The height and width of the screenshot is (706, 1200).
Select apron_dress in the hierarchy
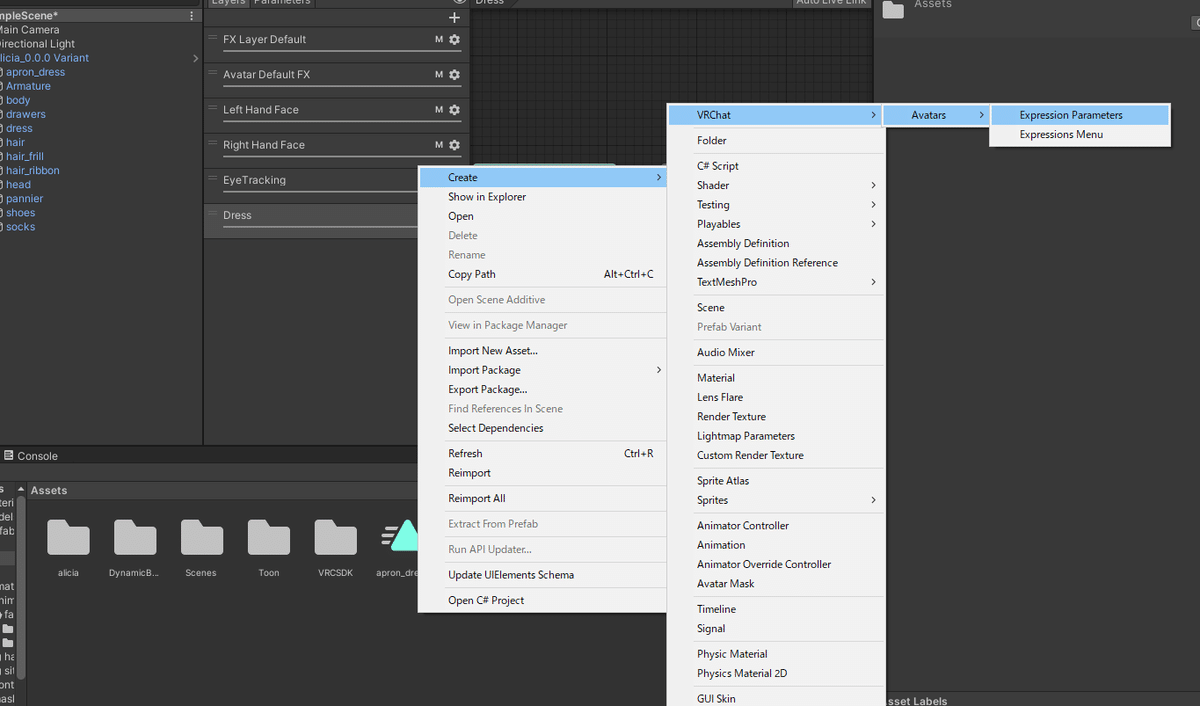point(36,72)
